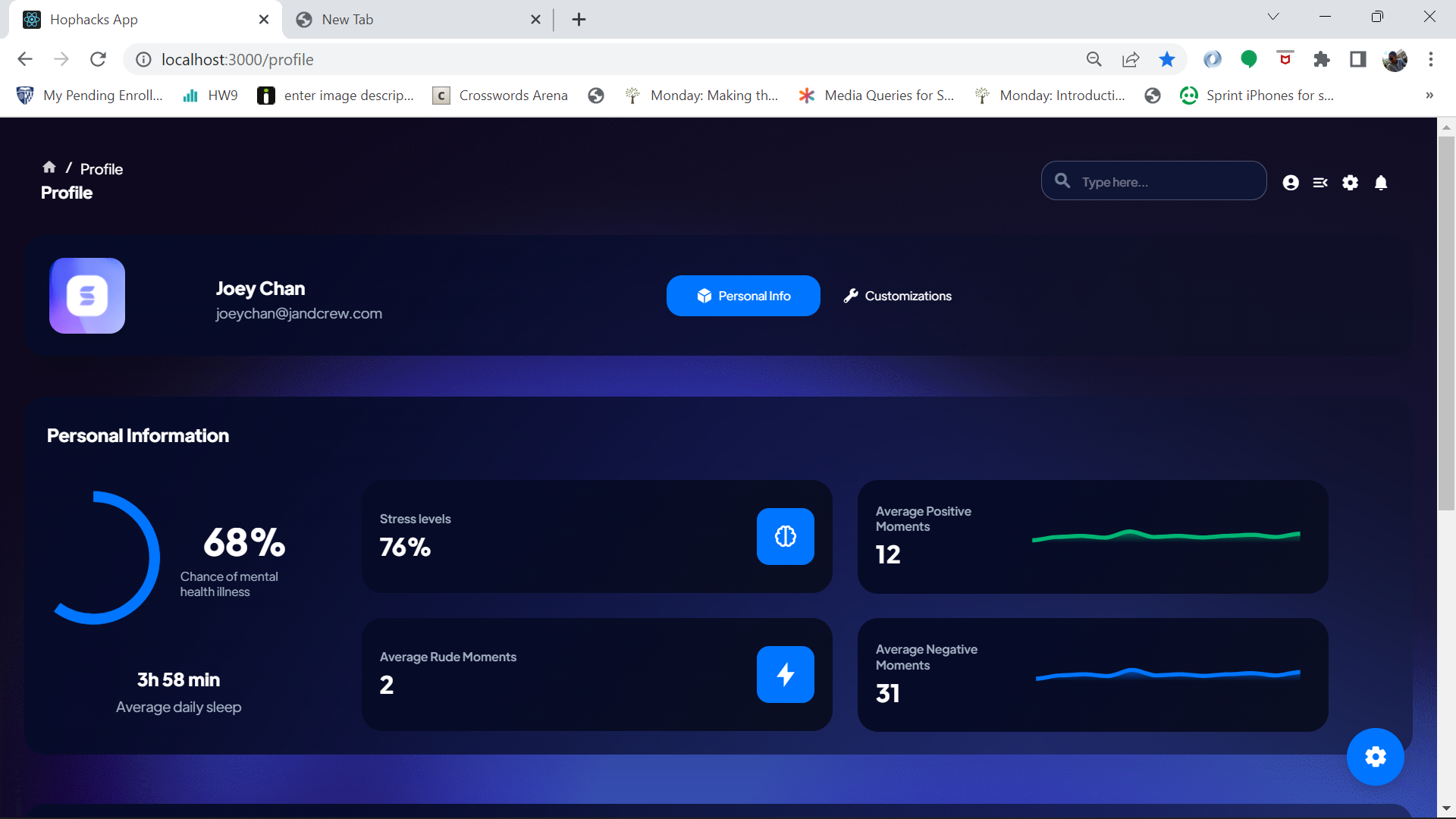Select the Personal Info tab
The height and width of the screenshot is (819, 1456).
(743, 296)
